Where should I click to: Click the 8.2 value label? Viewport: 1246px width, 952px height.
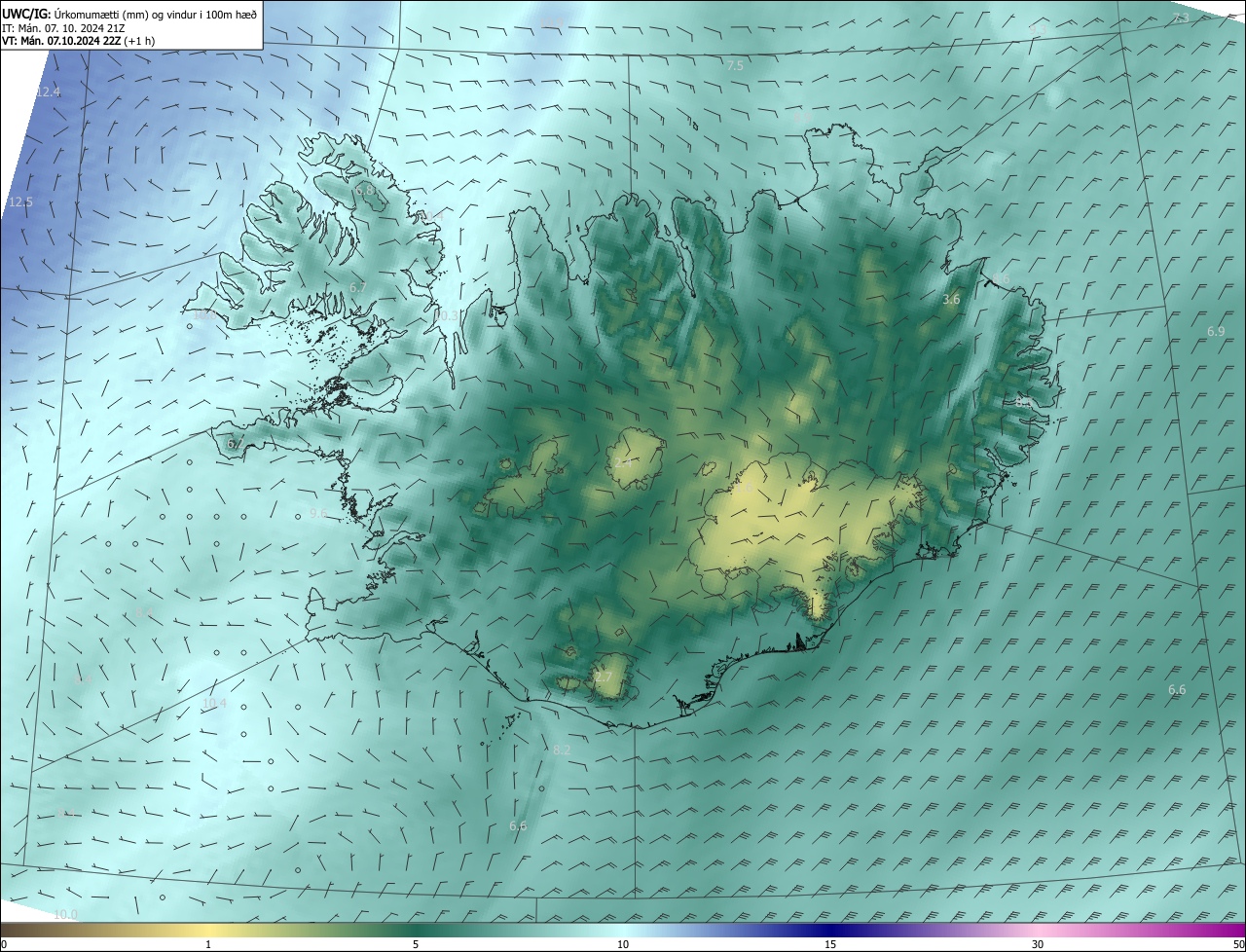point(562,750)
